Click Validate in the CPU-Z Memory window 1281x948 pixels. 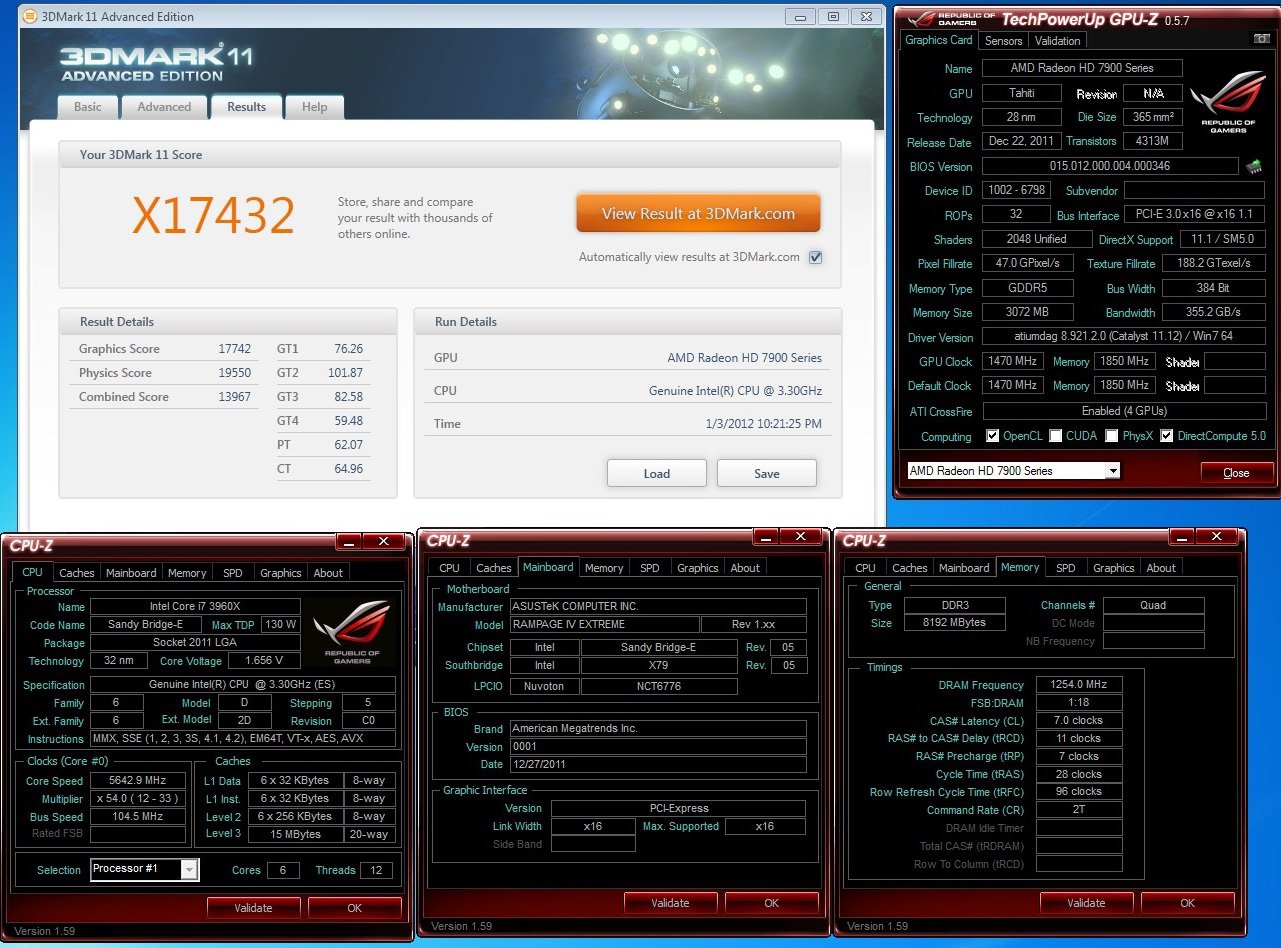click(x=1086, y=903)
